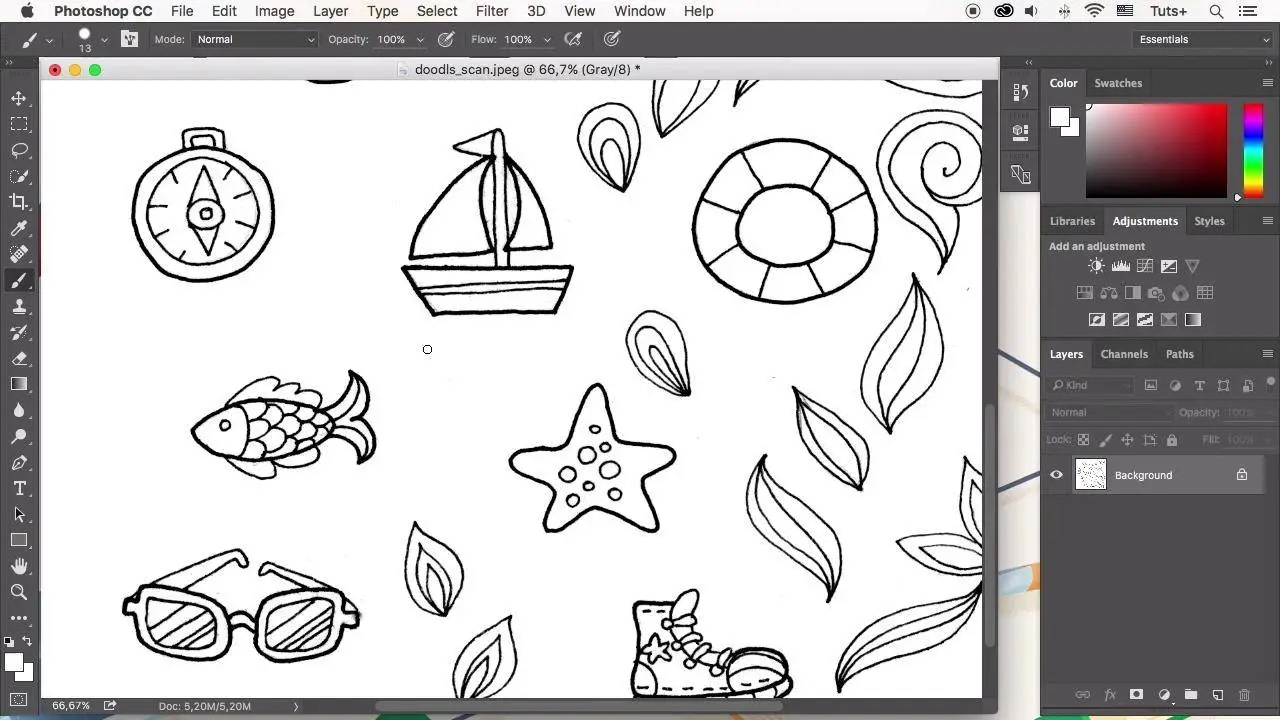Open the Flow slider dropdown arrow
This screenshot has height=720, width=1280.
[547, 39]
